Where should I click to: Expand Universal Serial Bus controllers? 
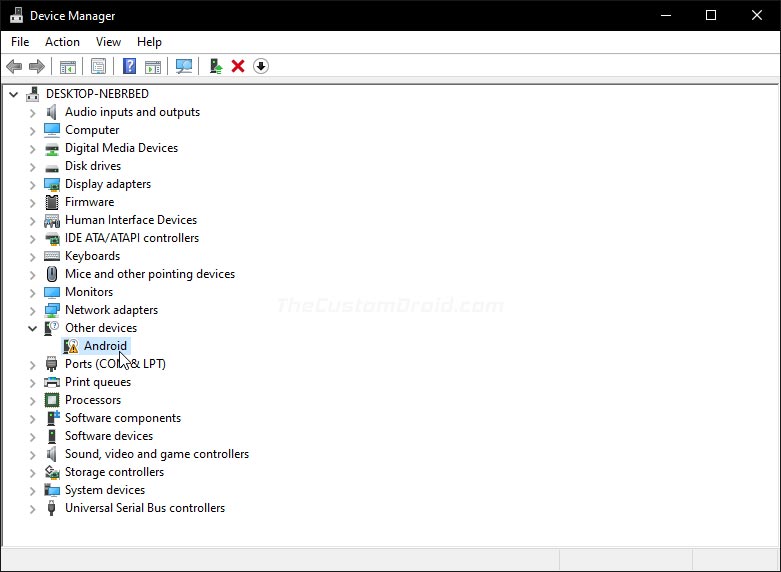32,509
